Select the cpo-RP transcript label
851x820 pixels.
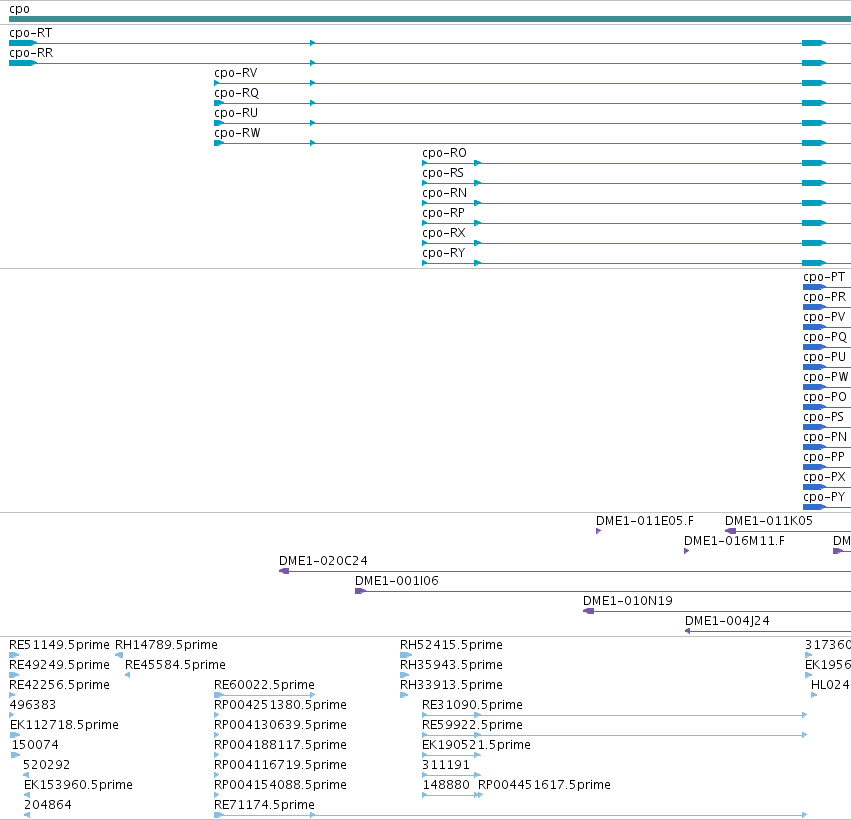pyautogui.click(x=443, y=214)
